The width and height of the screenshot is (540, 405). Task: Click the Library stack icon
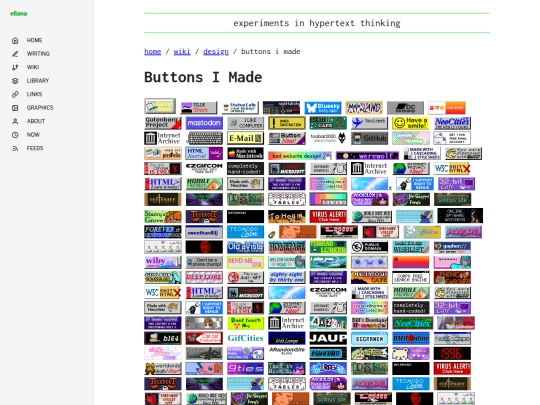[15, 81]
